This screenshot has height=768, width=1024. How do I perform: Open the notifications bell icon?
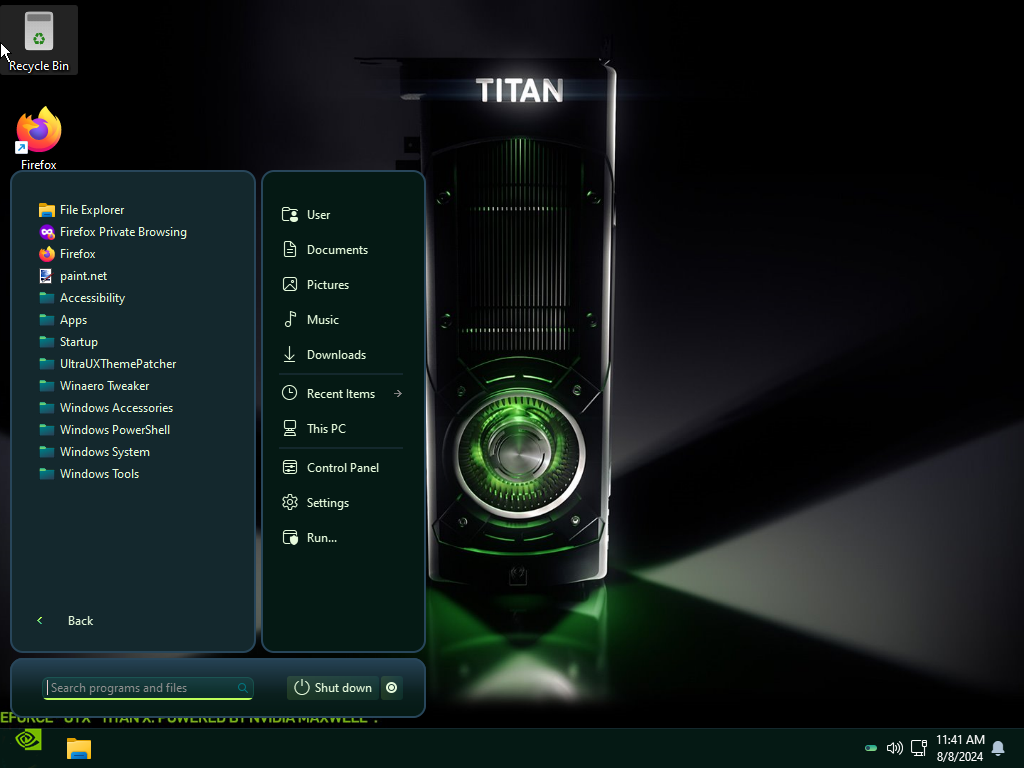click(998, 748)
